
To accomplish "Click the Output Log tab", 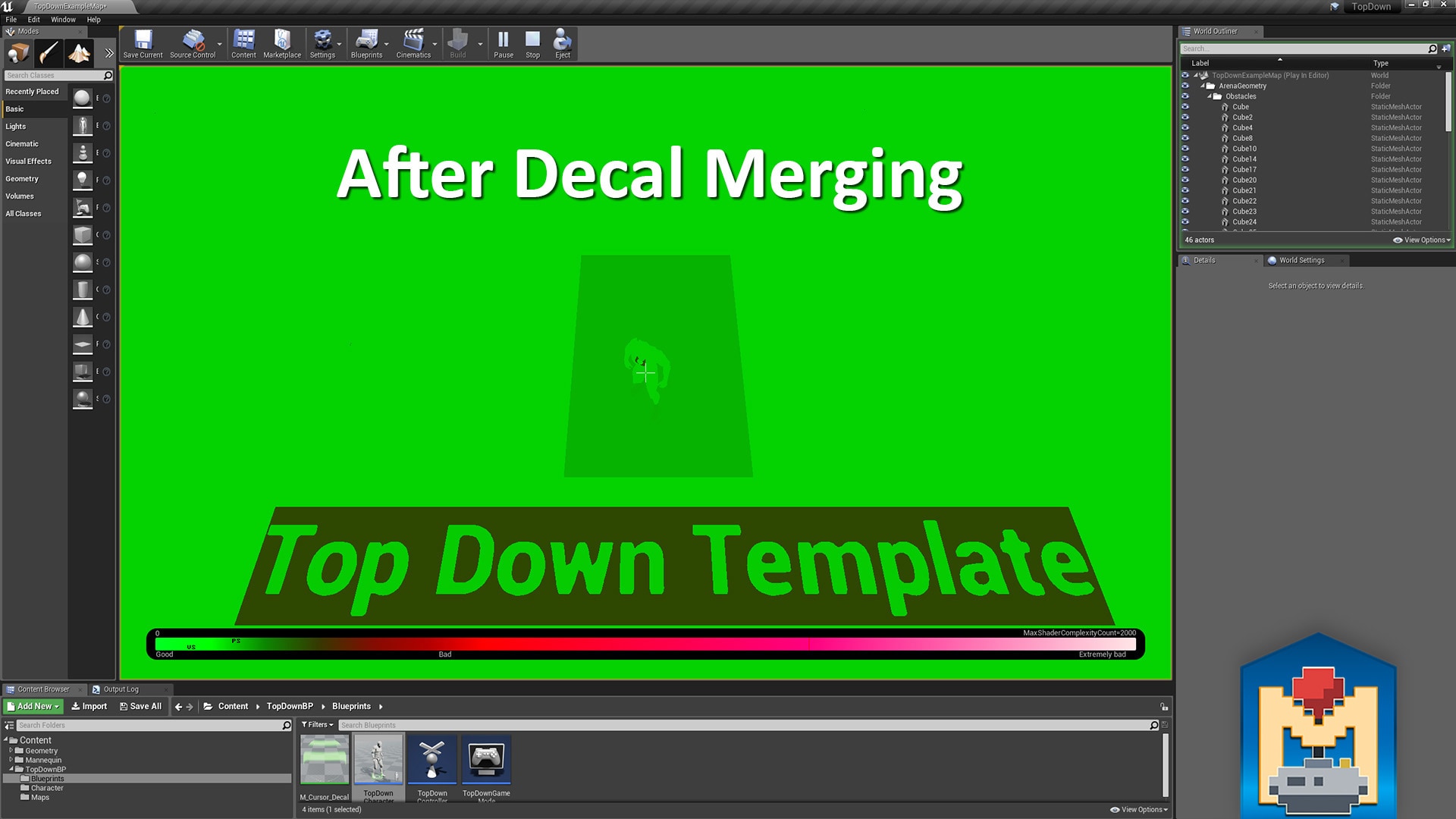I will pyautogui.click(x=118, y=689).
